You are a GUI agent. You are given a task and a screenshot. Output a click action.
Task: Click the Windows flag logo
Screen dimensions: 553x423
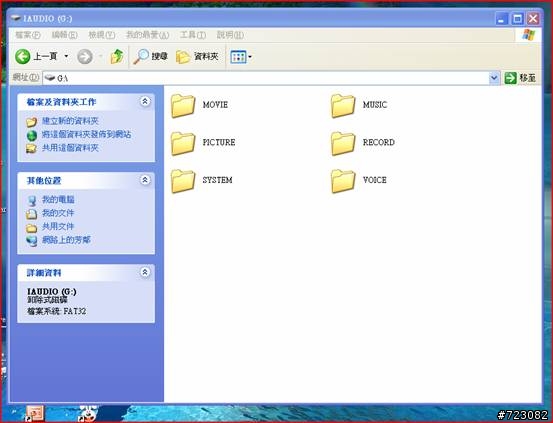tap(529, 35)
